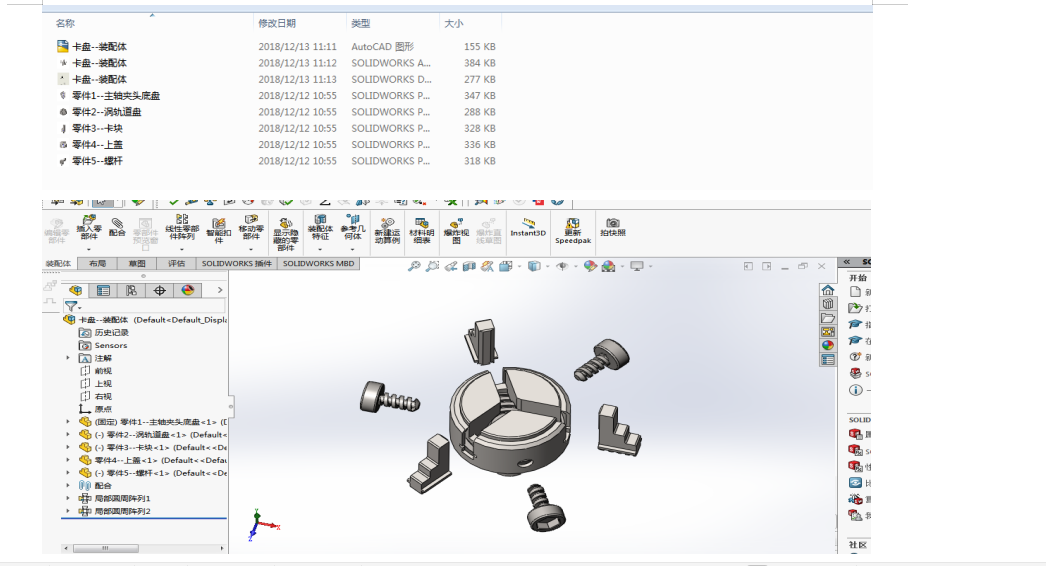The height and width of the screenshot is (566, 1046).
Task: Take a 拍快照 snapshot
Action: (x=612, y=227)
